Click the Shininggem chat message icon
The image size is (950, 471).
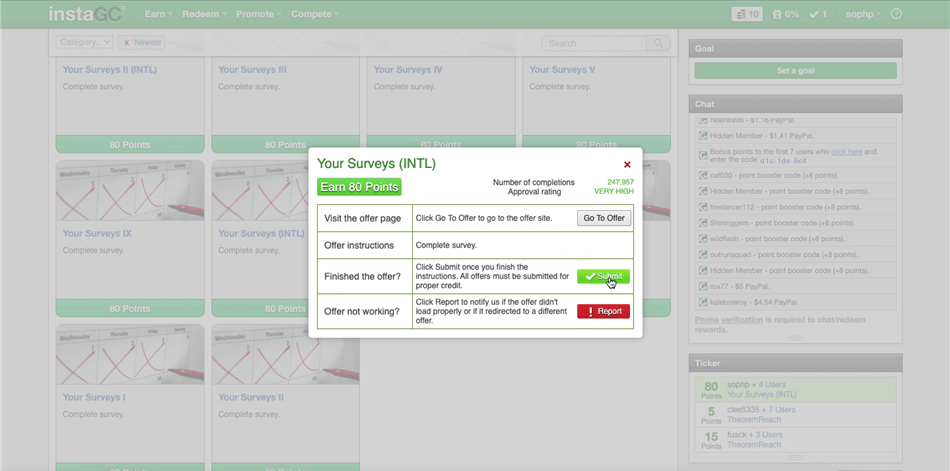point(703,222)
